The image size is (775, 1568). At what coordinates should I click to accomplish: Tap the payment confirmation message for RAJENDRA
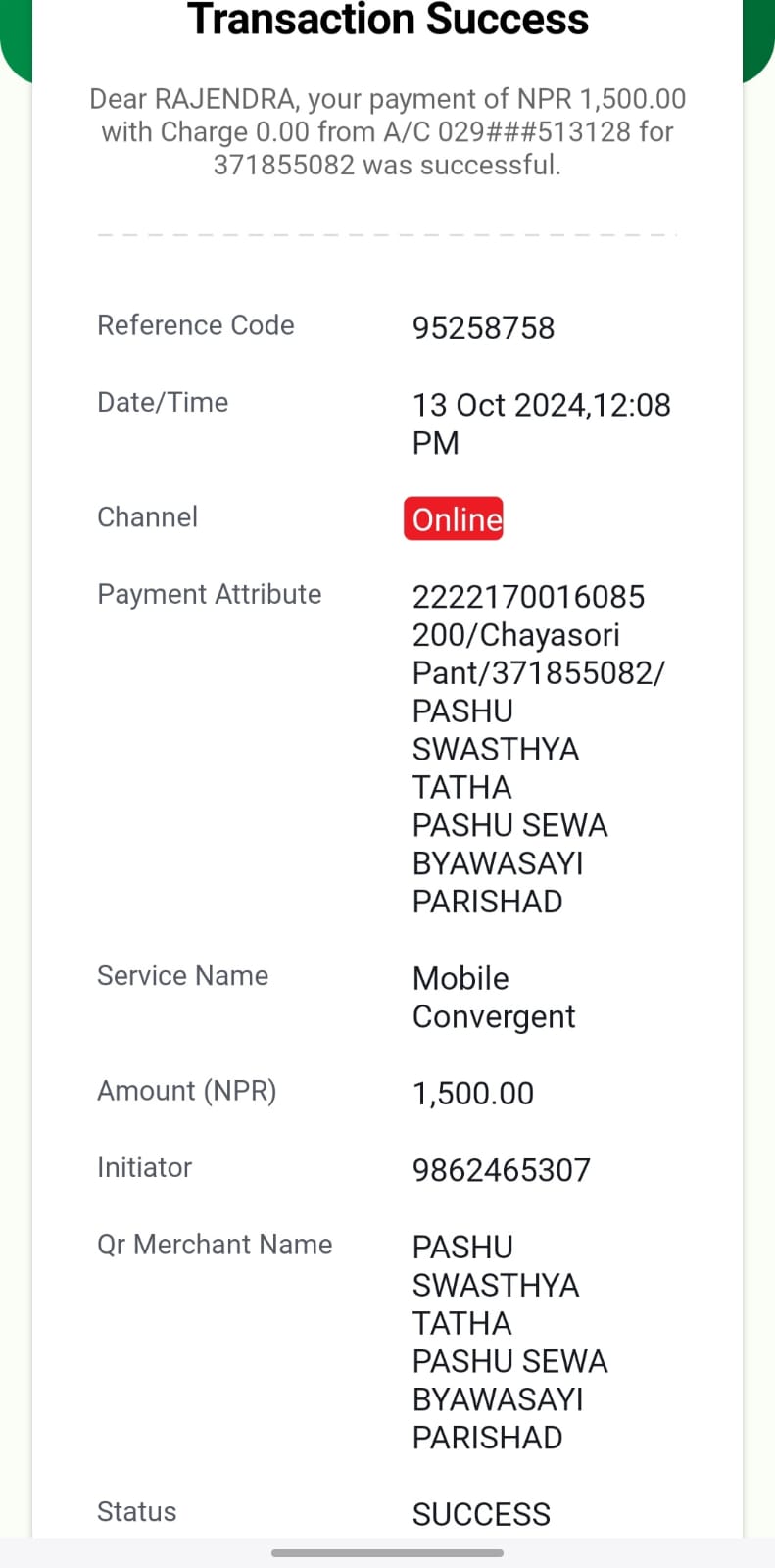click(388, 131)
